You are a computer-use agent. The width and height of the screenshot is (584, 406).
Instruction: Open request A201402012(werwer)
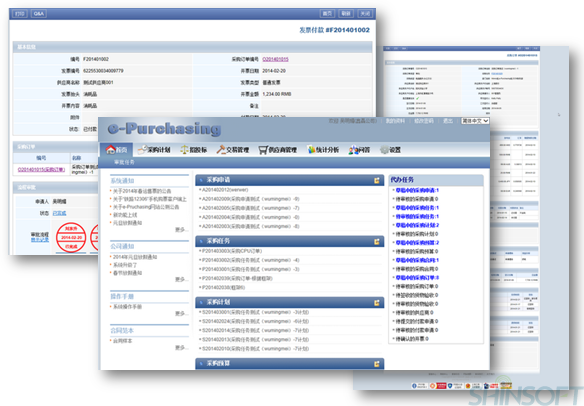pos(225,190)
